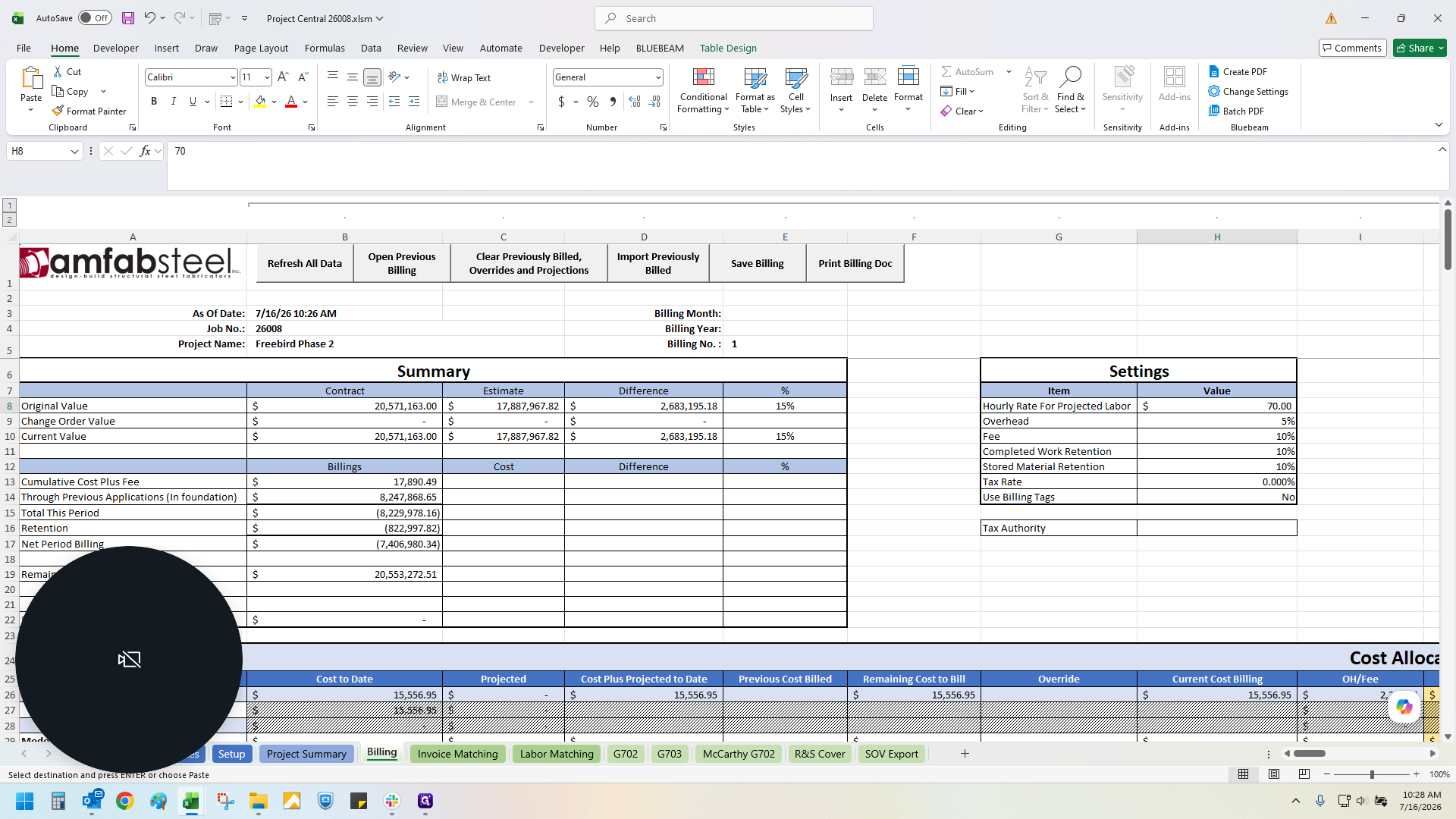The height and width of the screenshot is (819, 1456).
Task: Click the Conditional Formatting icon
Action: [703, 77]
